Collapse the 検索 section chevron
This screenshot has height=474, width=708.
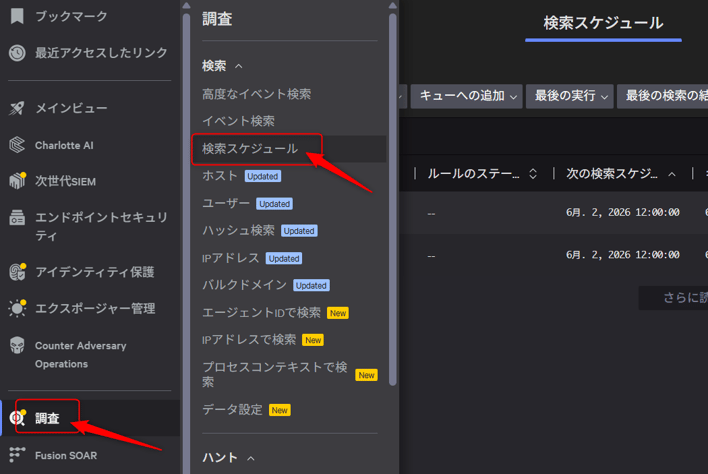239,66
